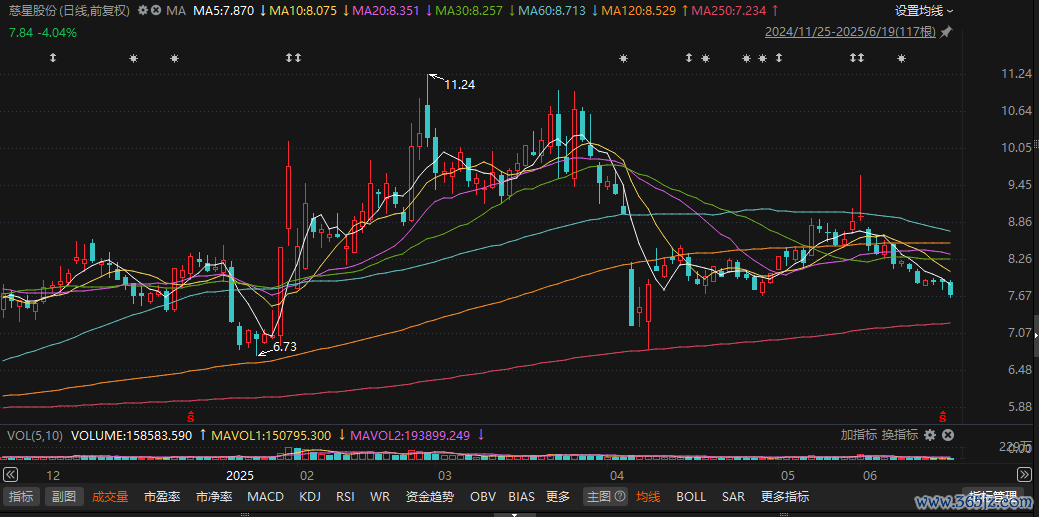Viewport: 1039px width, 517px height.
Task: Remove MA indicator with top close icon
Action: click(x=156, y=11)
